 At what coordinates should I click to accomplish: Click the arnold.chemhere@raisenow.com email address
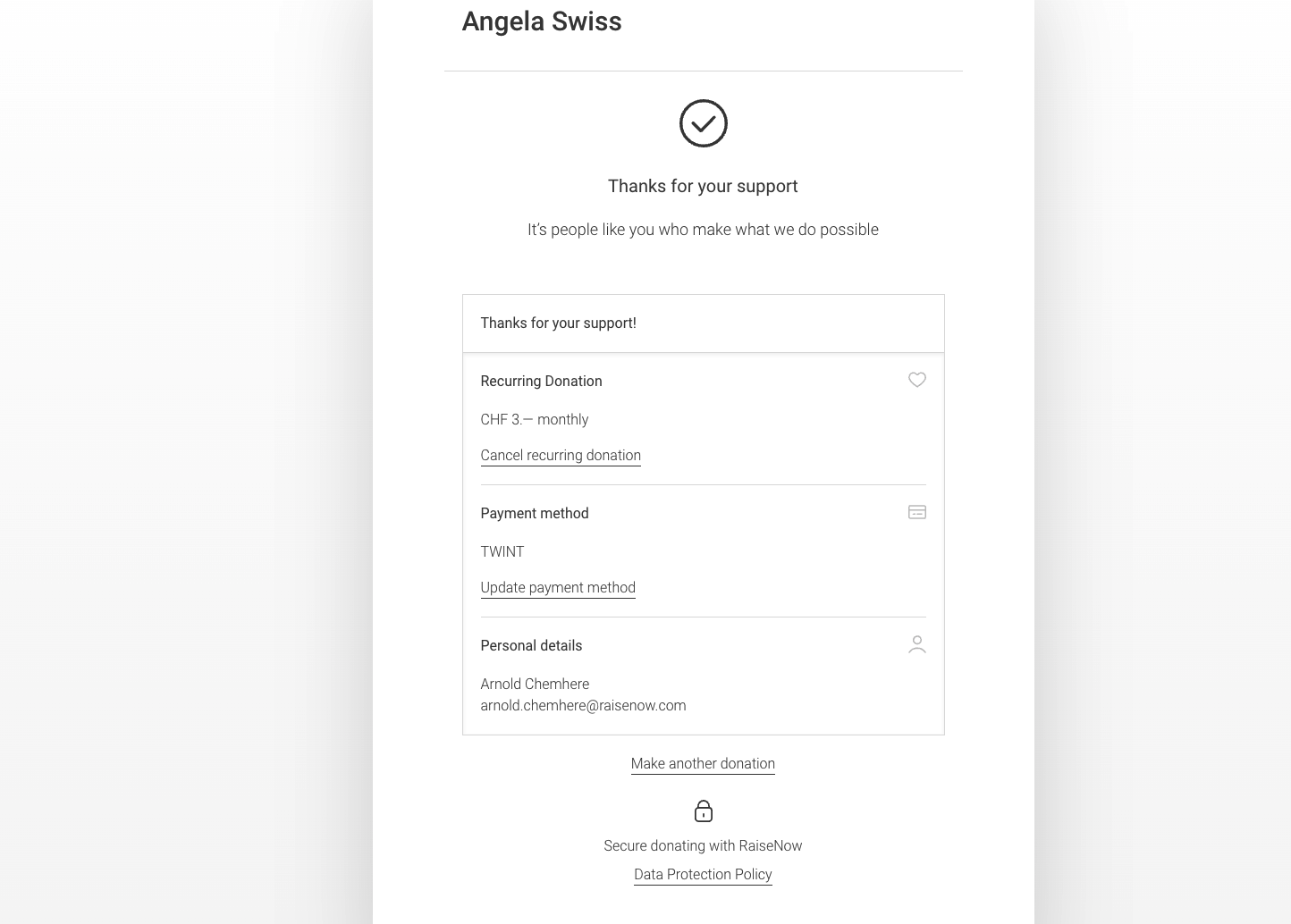pyautogui.click(x=583, y=705)
